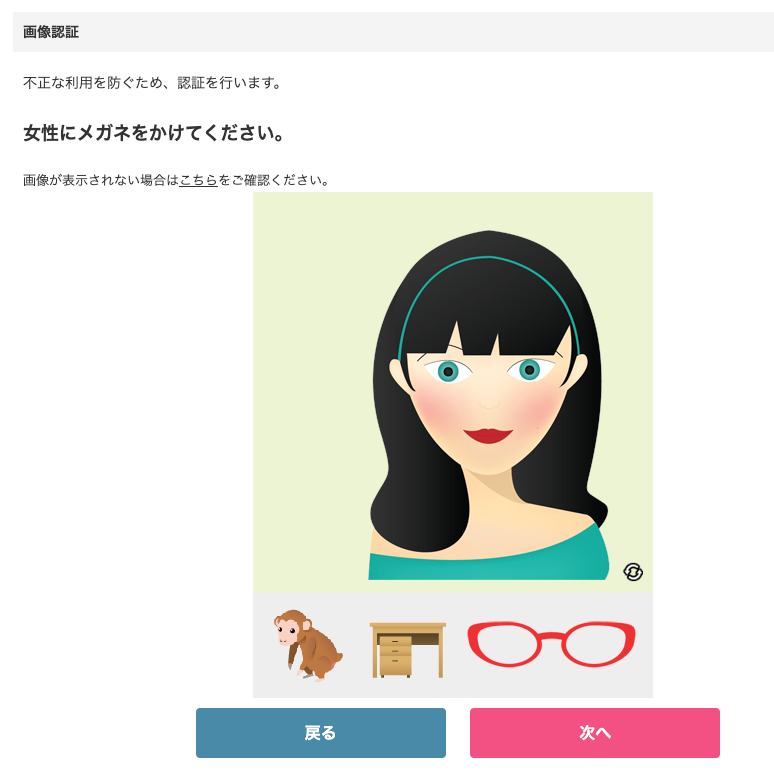Select the red glasses item
Image resolution: width=774 pixels, height=774 pixels.
point(551,644)
